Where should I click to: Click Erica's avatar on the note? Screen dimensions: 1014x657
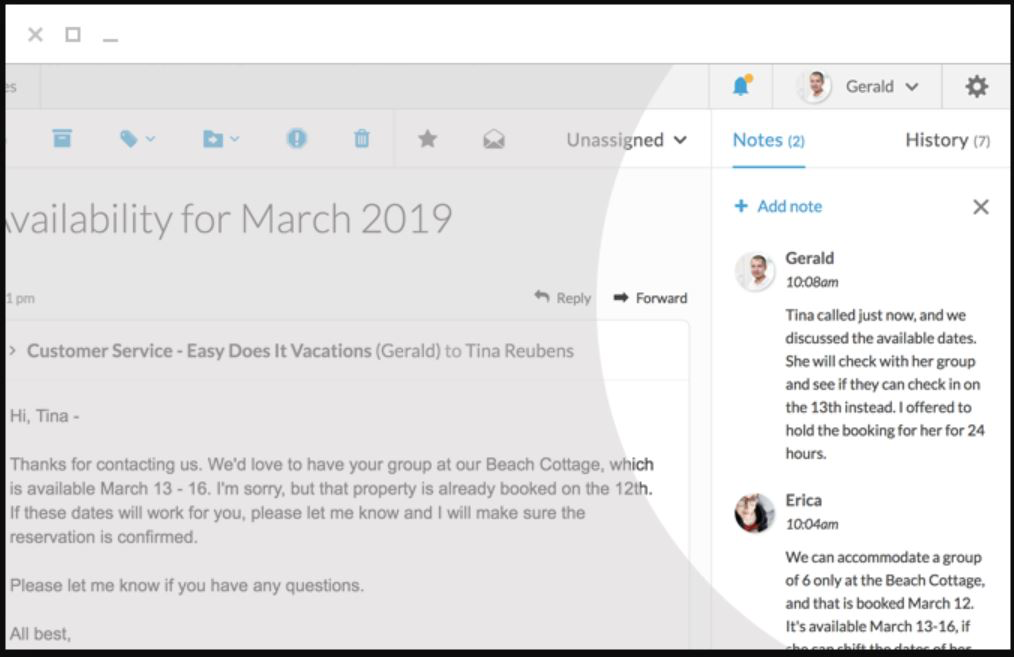(755, 513)
